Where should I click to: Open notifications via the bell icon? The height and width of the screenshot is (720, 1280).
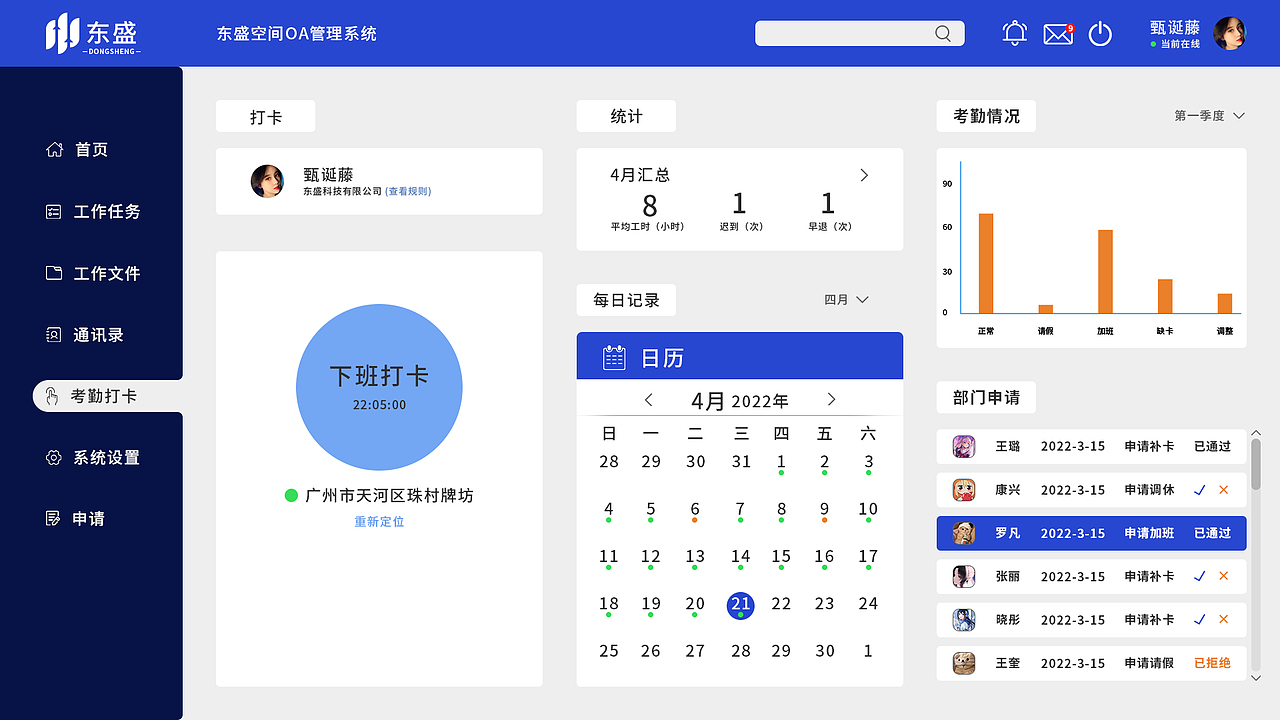[1014, 33]
